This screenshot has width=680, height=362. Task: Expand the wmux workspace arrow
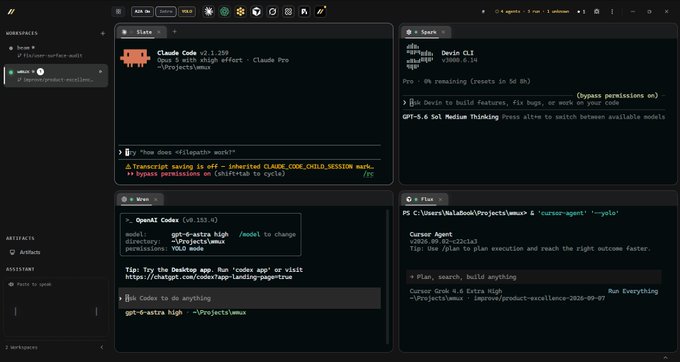[x=101, y=72]
